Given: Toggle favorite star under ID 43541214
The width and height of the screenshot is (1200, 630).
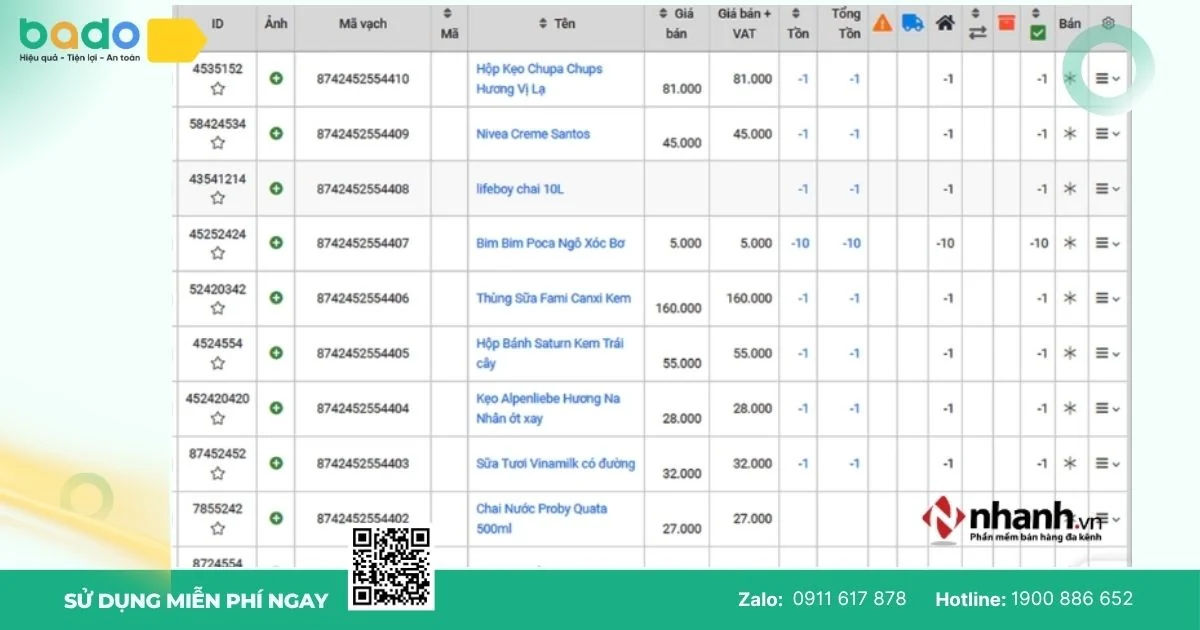Looking at the screenshot, I should coord(217,199).
